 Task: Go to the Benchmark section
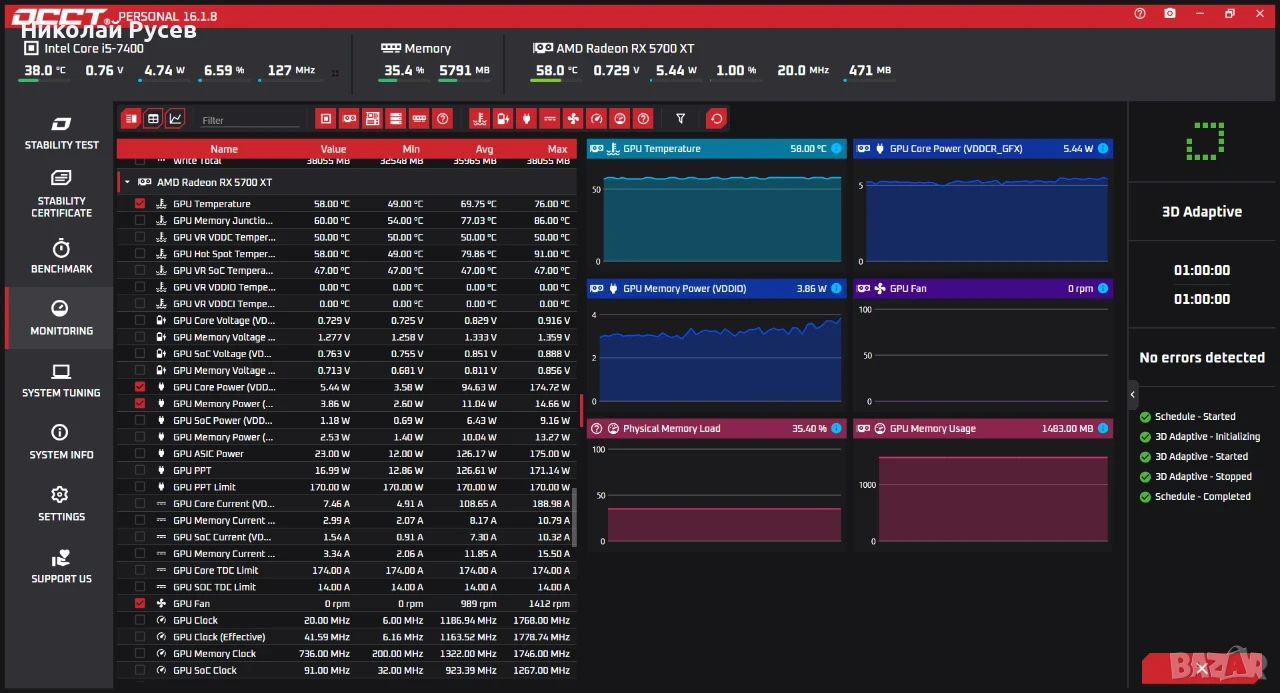coord(61,256)
